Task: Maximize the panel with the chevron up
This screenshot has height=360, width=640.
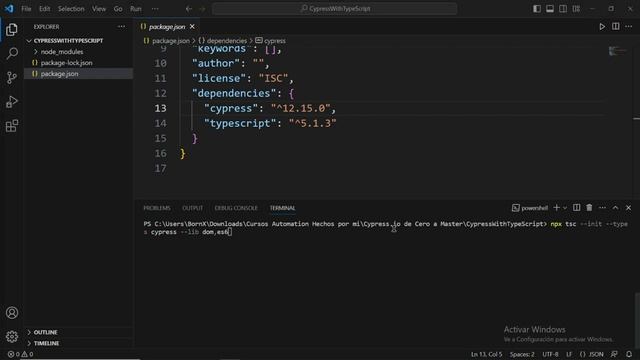Action: (x=615, y=208)
